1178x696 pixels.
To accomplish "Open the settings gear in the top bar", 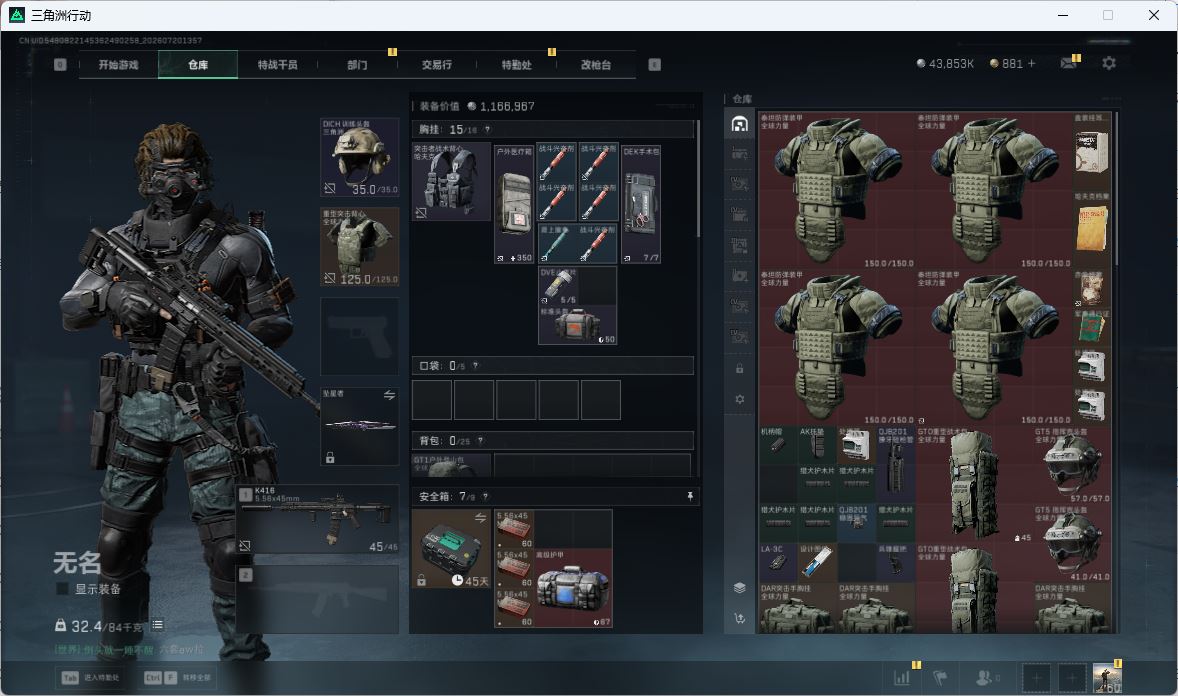I will coord(1109,64).
